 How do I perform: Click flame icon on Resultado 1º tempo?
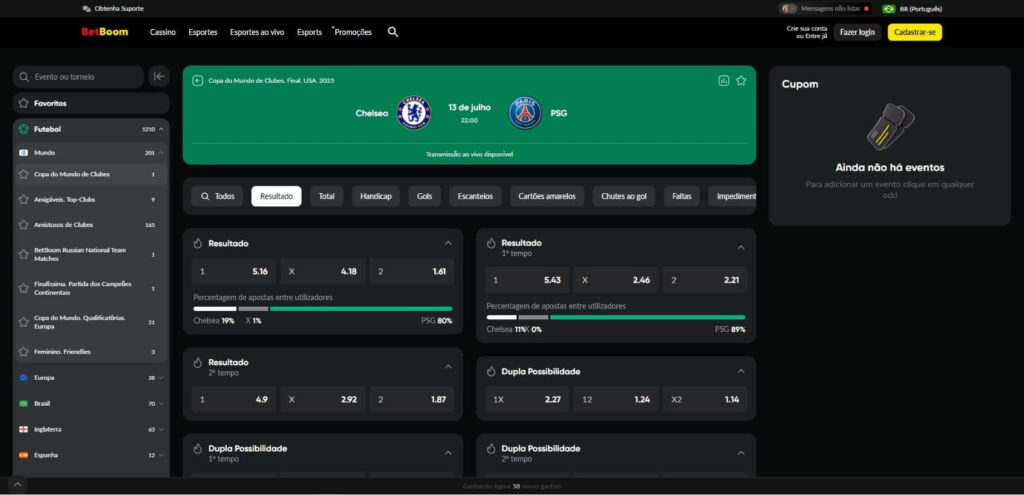[491, 243]
